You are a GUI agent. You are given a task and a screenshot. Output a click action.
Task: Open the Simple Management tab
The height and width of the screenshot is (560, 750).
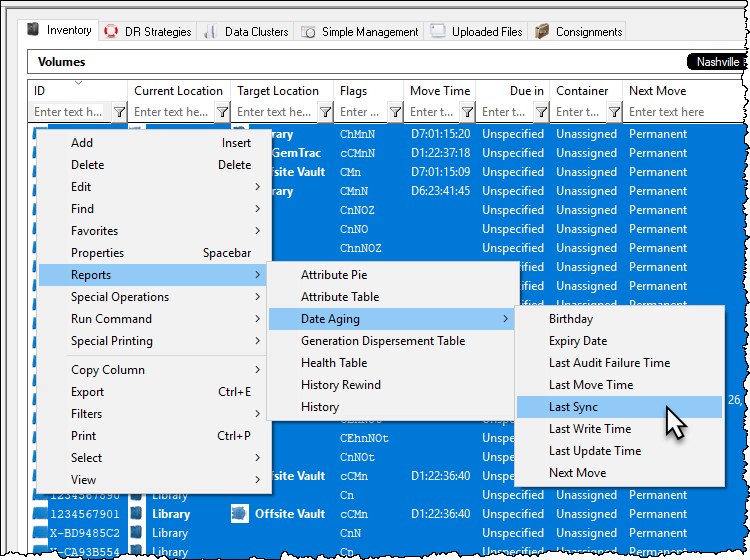point(360,32)
